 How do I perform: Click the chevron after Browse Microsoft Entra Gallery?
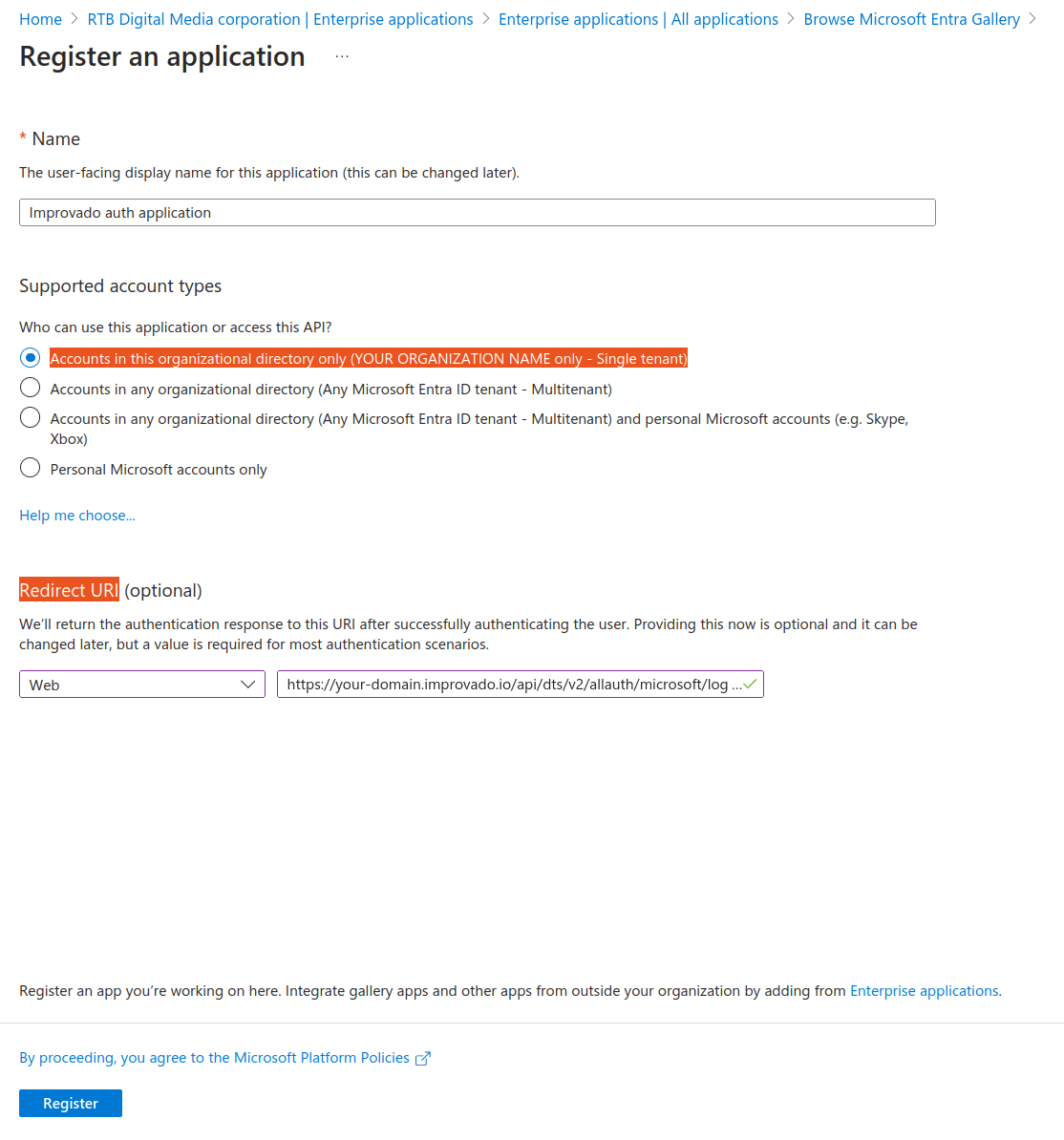click(x=1032, y=19)
